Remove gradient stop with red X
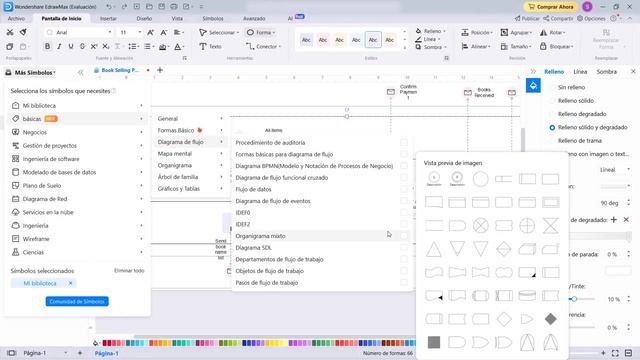The width and height of the screenshot is (640, 360). coord(626,220)
